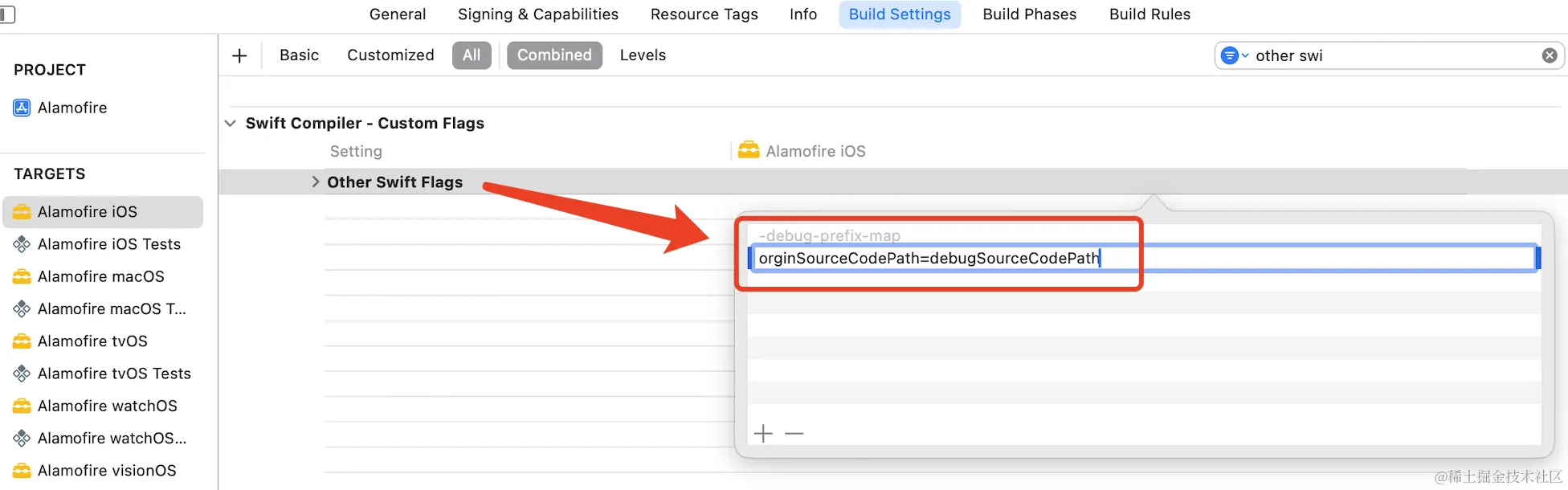Open the search filter options dropdown
This screenshot has width=1568, height=490.
[1234, 55]
